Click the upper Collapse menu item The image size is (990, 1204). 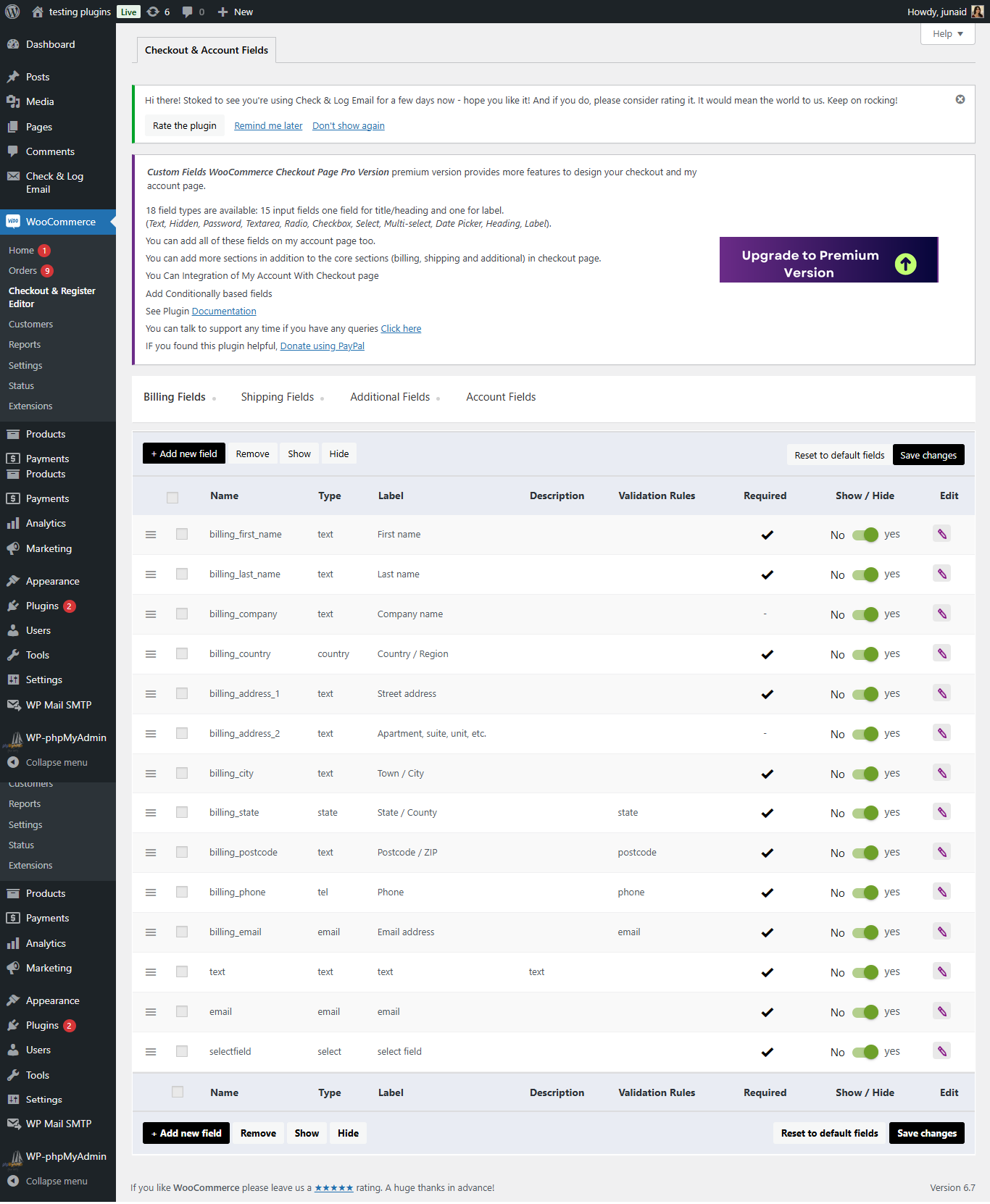click(58, 762)
